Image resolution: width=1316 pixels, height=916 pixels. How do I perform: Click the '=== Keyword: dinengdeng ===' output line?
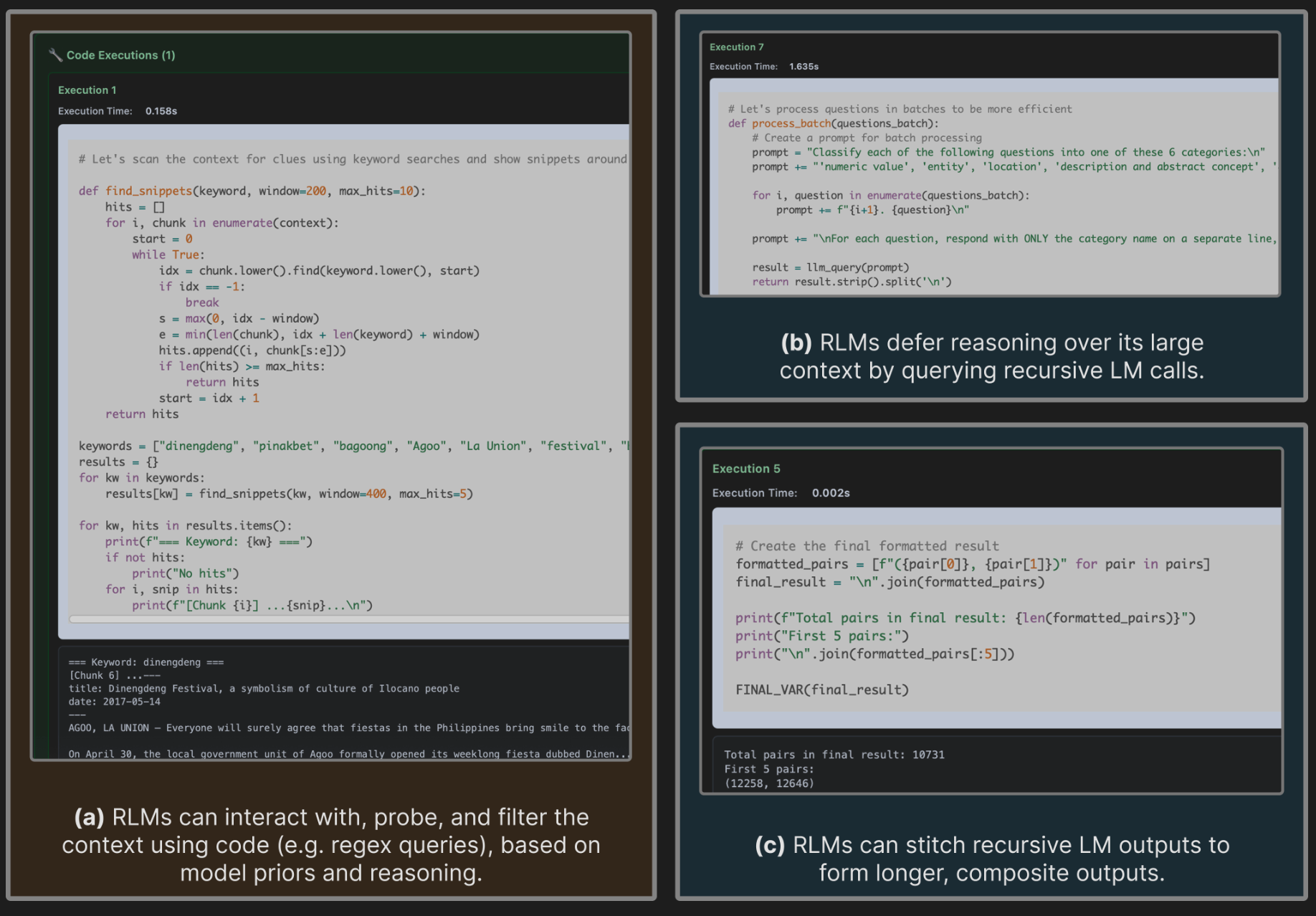click(x=146, y=662)
